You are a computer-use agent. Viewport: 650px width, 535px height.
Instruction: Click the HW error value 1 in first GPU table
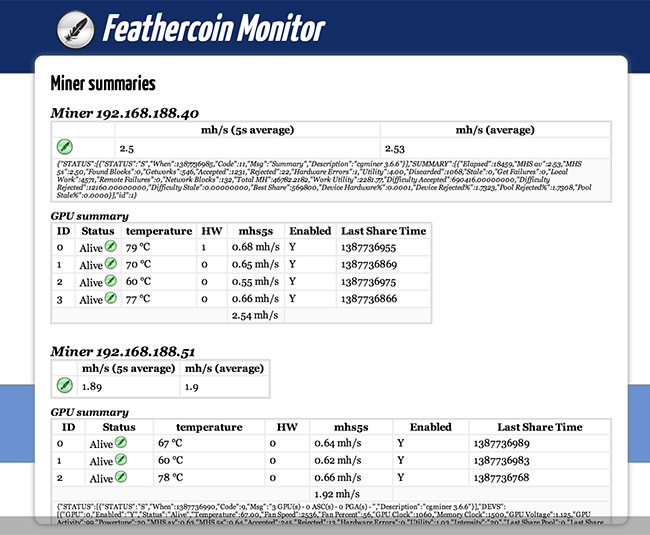[204, 248]
